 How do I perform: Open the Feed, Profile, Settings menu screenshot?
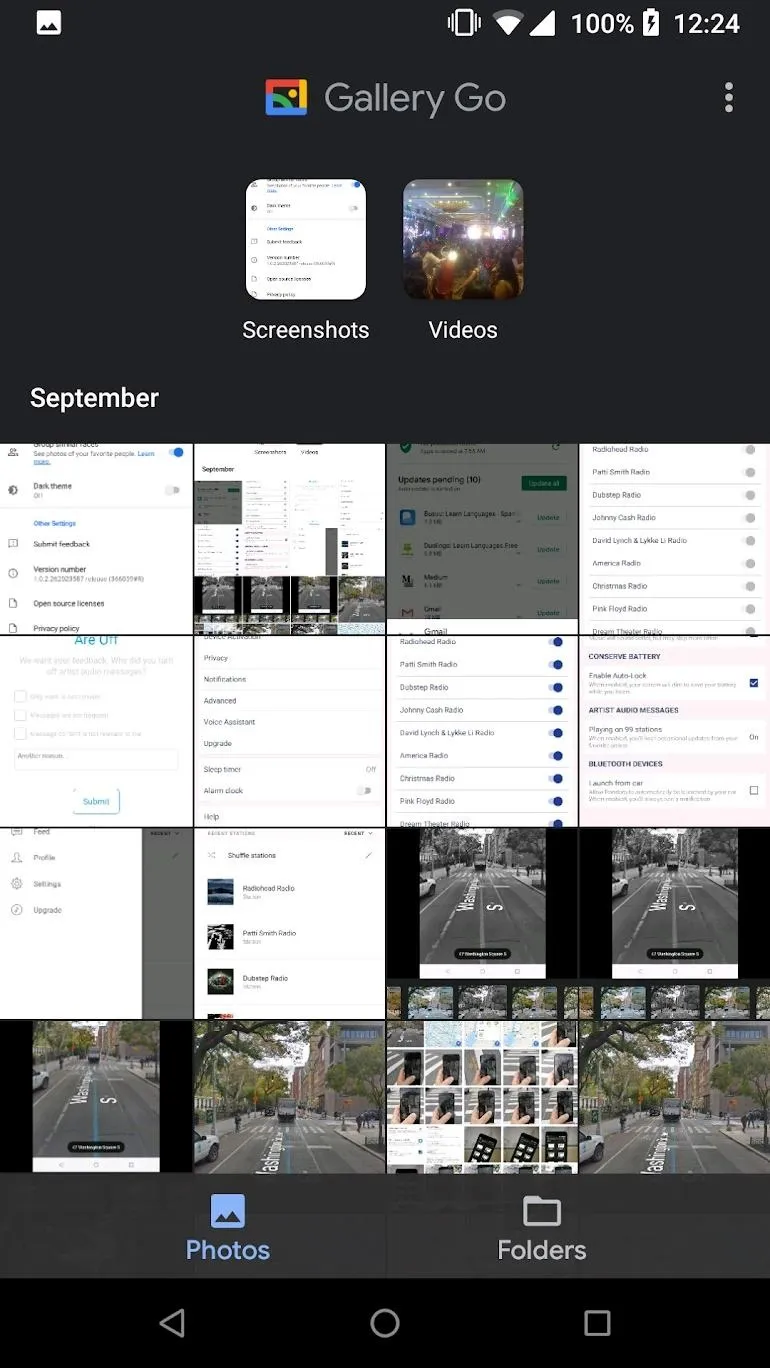point(96,924)
